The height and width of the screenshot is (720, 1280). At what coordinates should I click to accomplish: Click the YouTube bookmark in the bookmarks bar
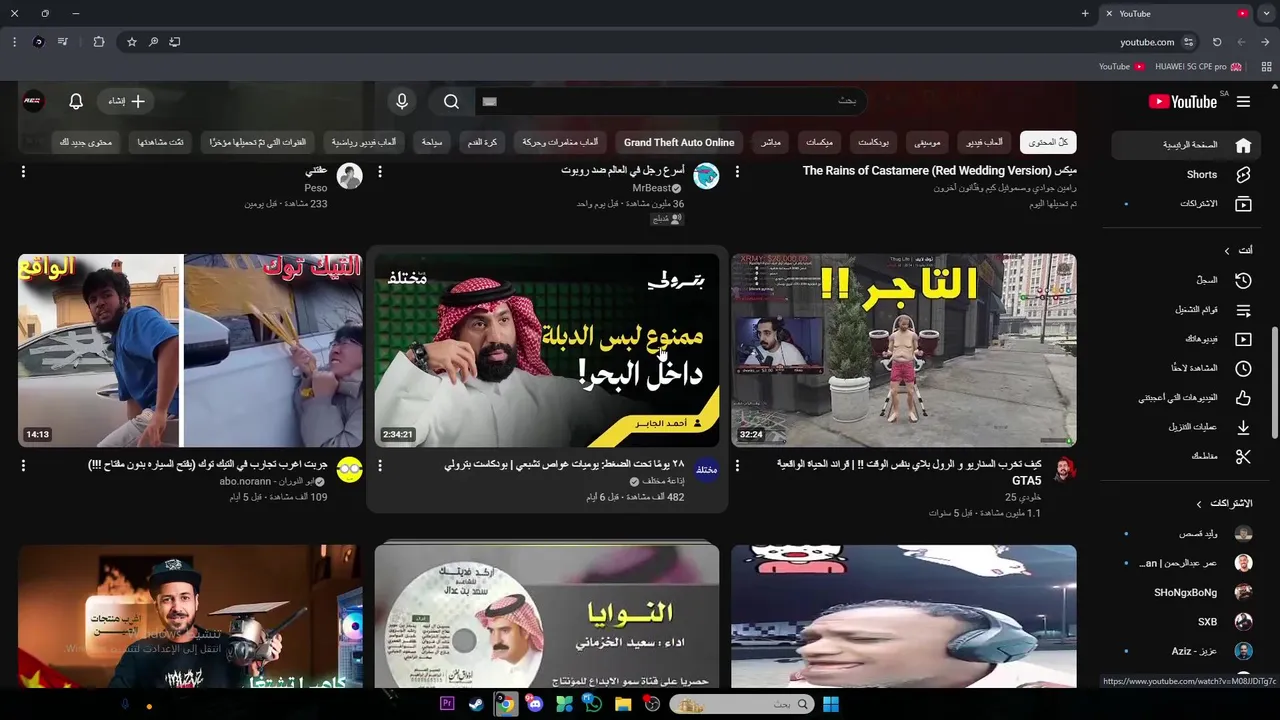tap(1121, 67)
